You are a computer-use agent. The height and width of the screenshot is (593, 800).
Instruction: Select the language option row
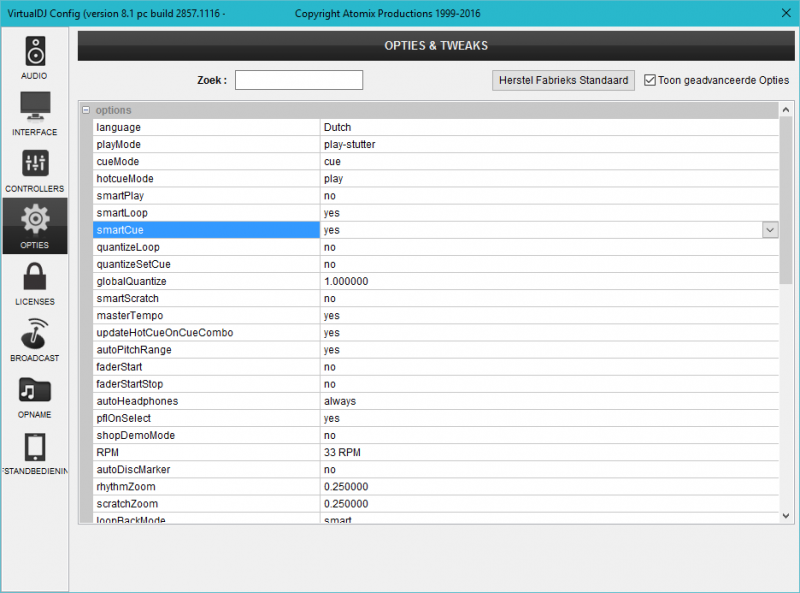click(x=435, y=127)
